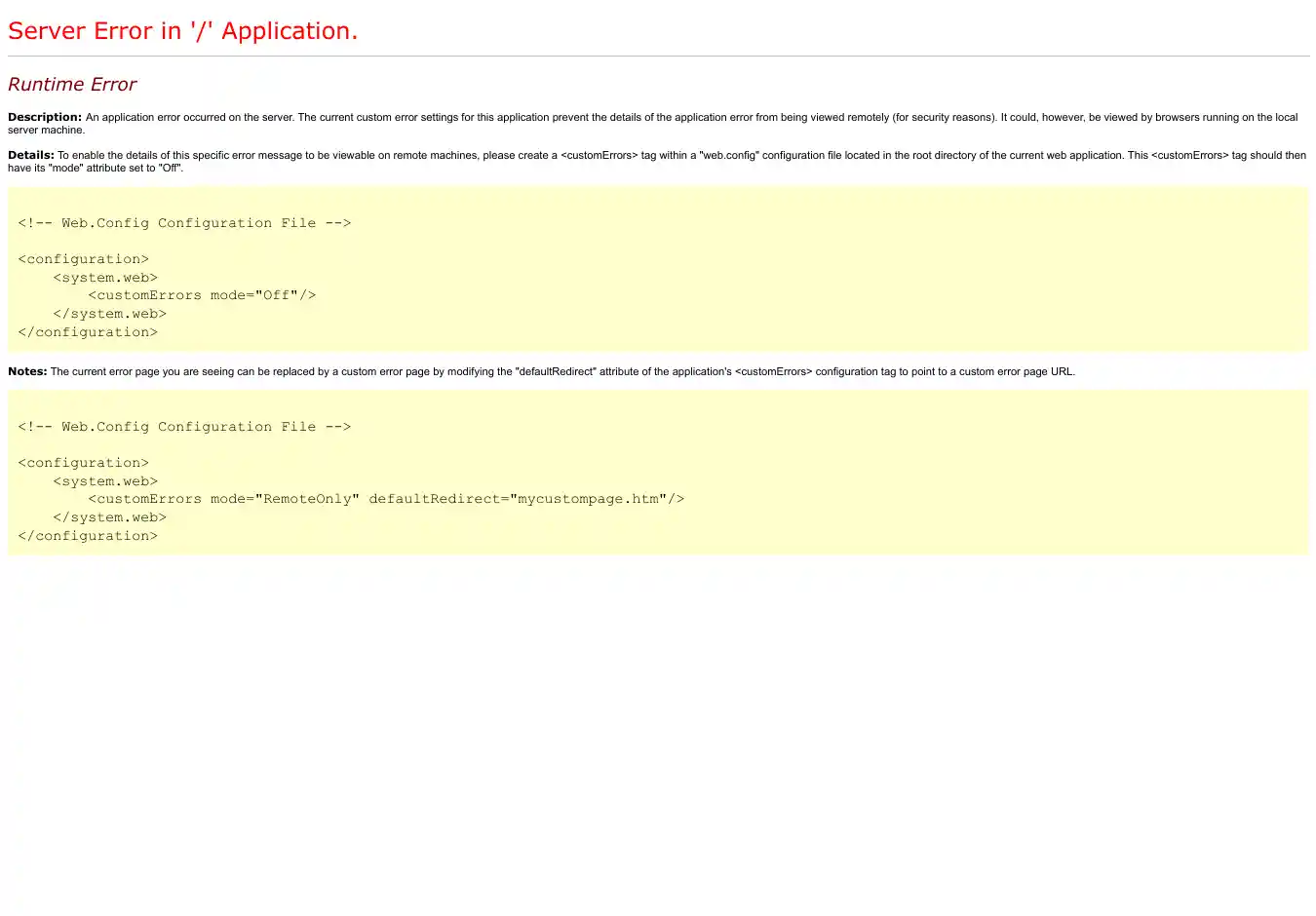The image size is (1316, 916).
Task: Click the closing </system.web> tag in the first code block
Action: 109,314
